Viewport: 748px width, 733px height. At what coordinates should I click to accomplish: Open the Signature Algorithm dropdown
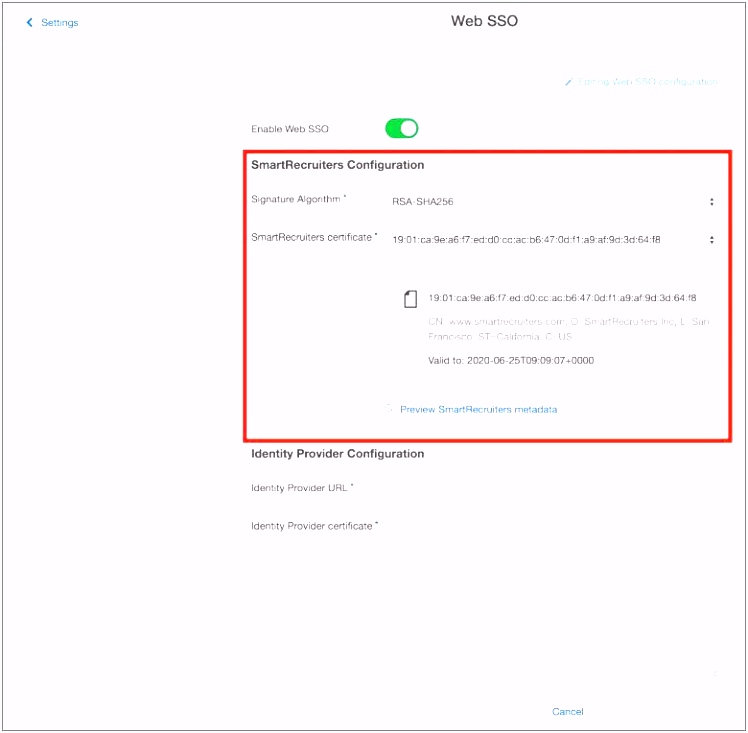[x=552, y=202]
